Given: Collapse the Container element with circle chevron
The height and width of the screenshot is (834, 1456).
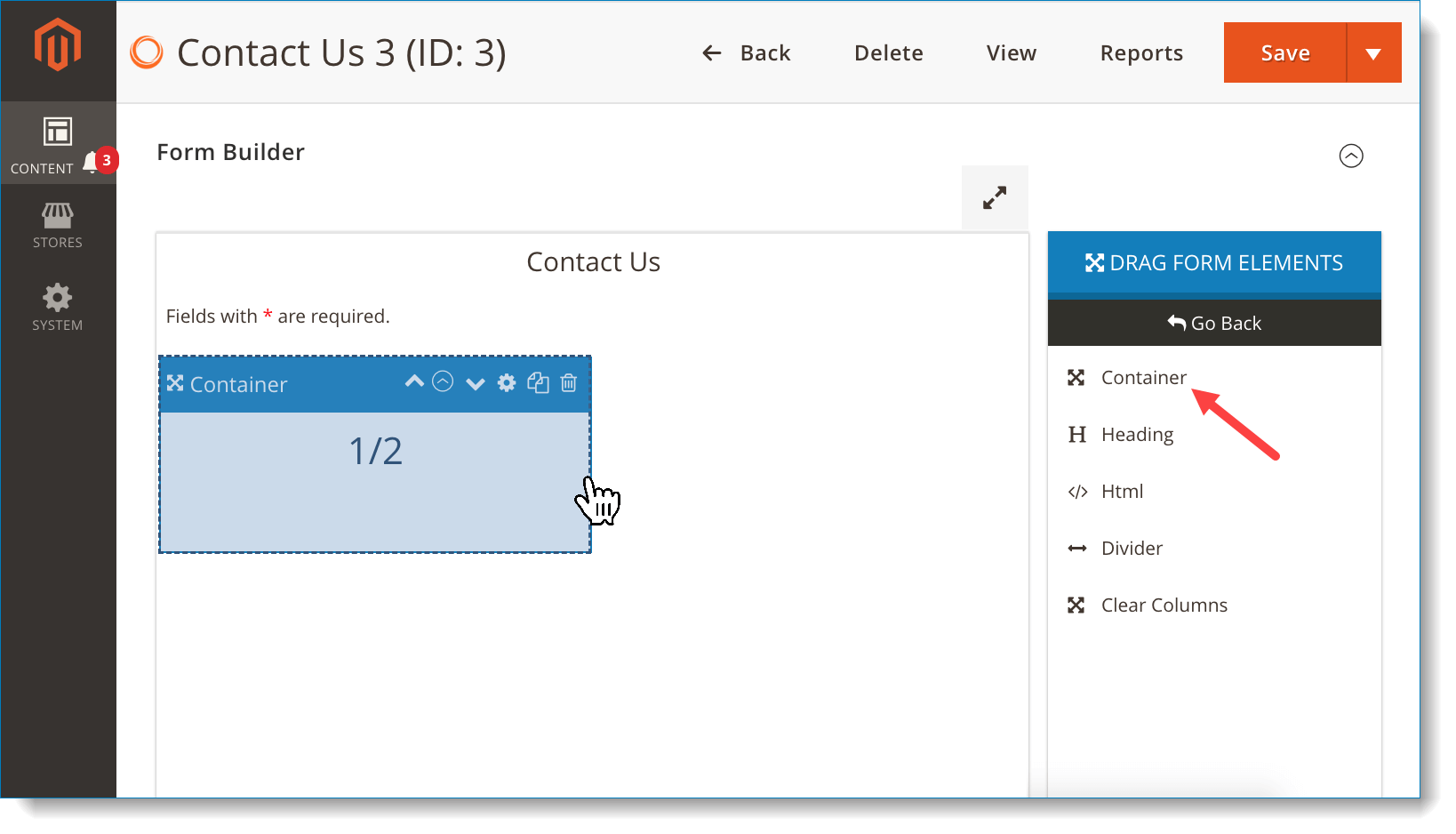Looking at the screenshot, I should pyautogui.click(x=443, y=382).
